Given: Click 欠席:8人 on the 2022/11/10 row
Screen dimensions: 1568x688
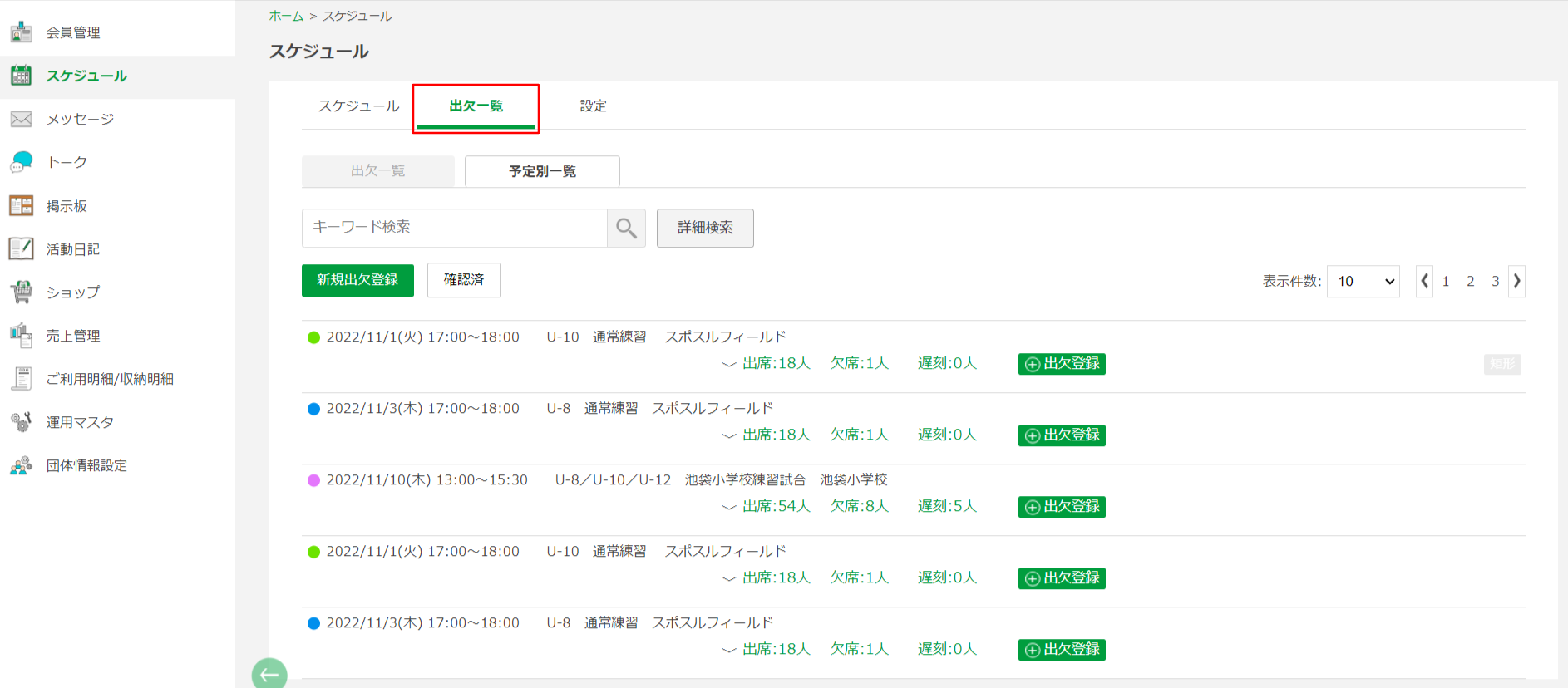Looking at the screenshot, I should [x=860, y=506].
